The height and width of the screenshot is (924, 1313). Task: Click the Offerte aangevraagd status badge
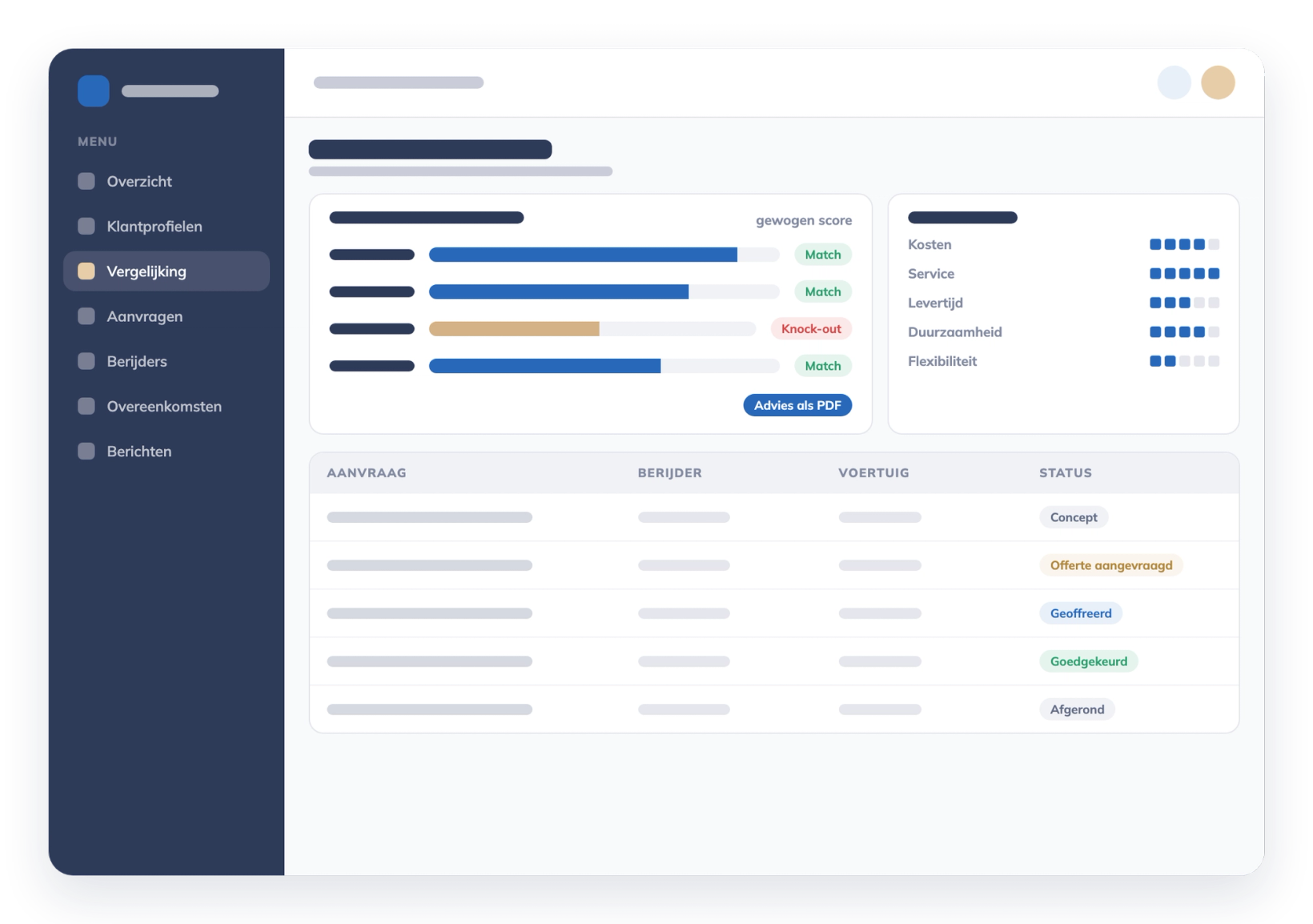[x=1111, y=565]
